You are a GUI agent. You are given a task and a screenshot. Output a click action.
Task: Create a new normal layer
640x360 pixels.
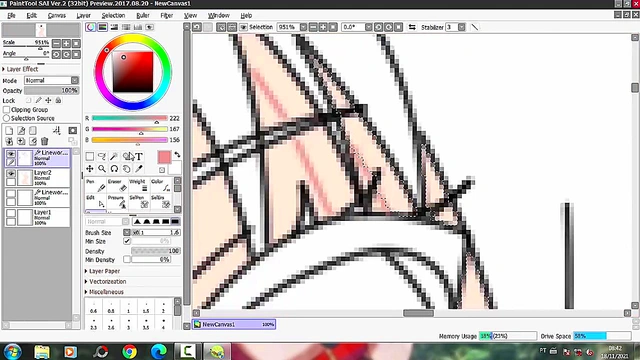tap(9, 131)
